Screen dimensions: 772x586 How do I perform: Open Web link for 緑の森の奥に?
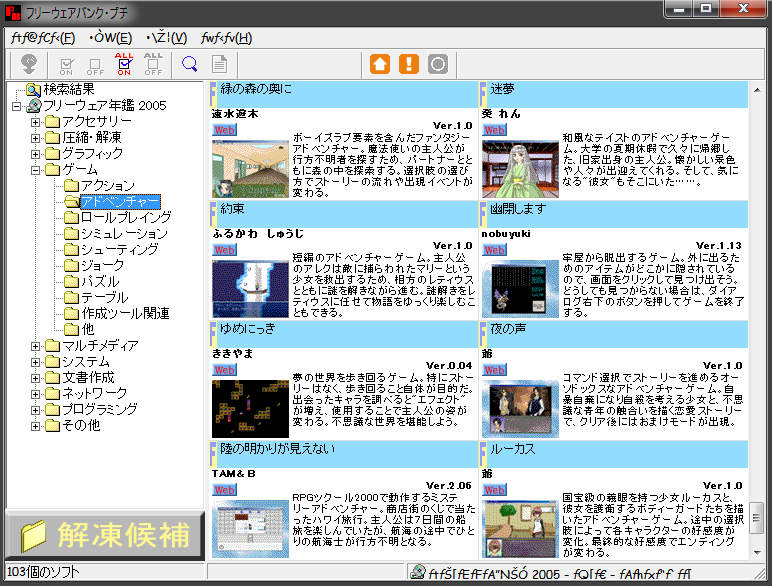(x=225, y=130)
